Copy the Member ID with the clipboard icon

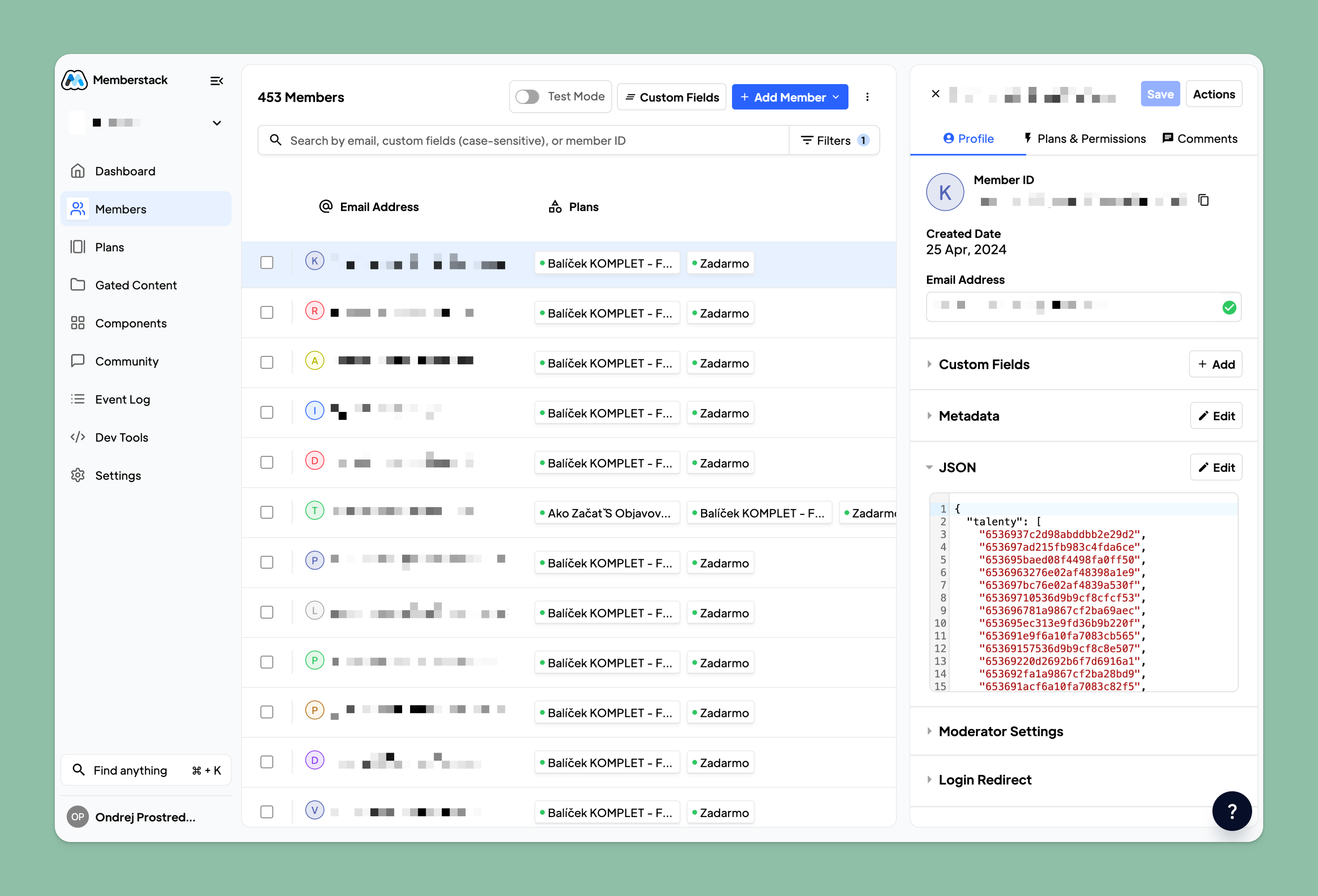(x=1203, y=200)
